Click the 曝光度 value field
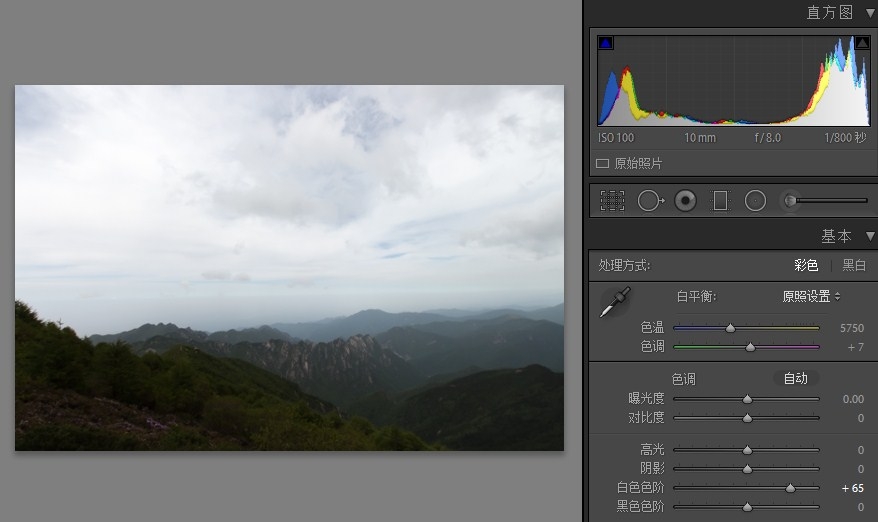The image size is (878, 522). pyautogui.click(x=852, y=399)
